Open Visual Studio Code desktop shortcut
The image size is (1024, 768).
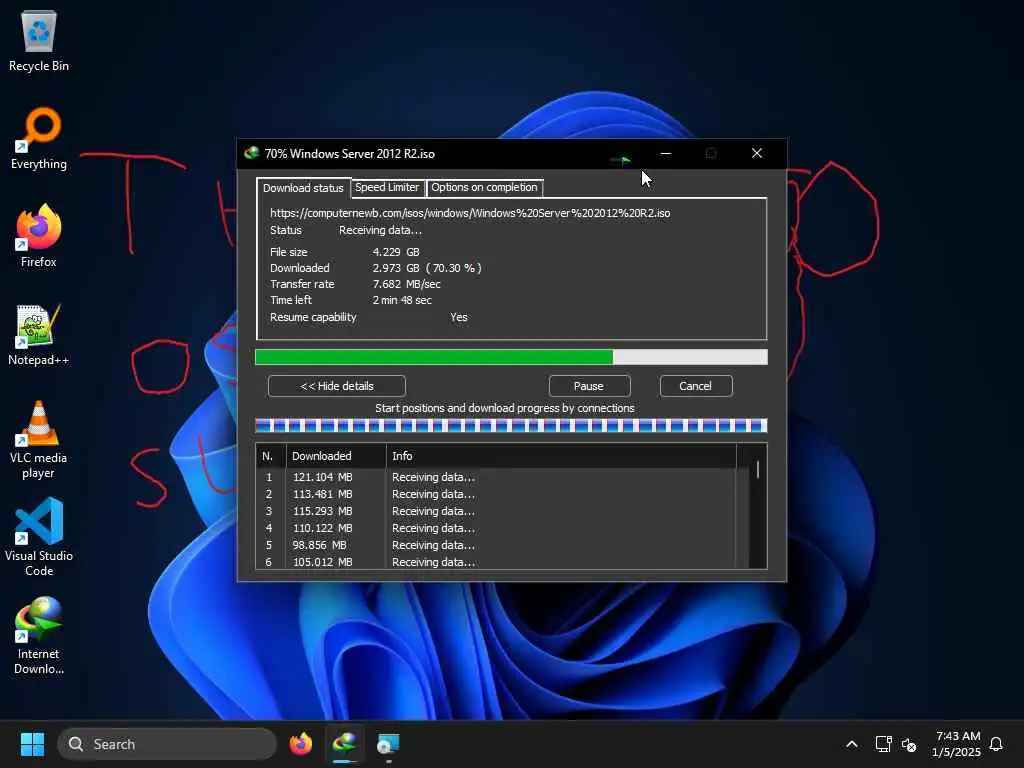(x=39, y=537)
